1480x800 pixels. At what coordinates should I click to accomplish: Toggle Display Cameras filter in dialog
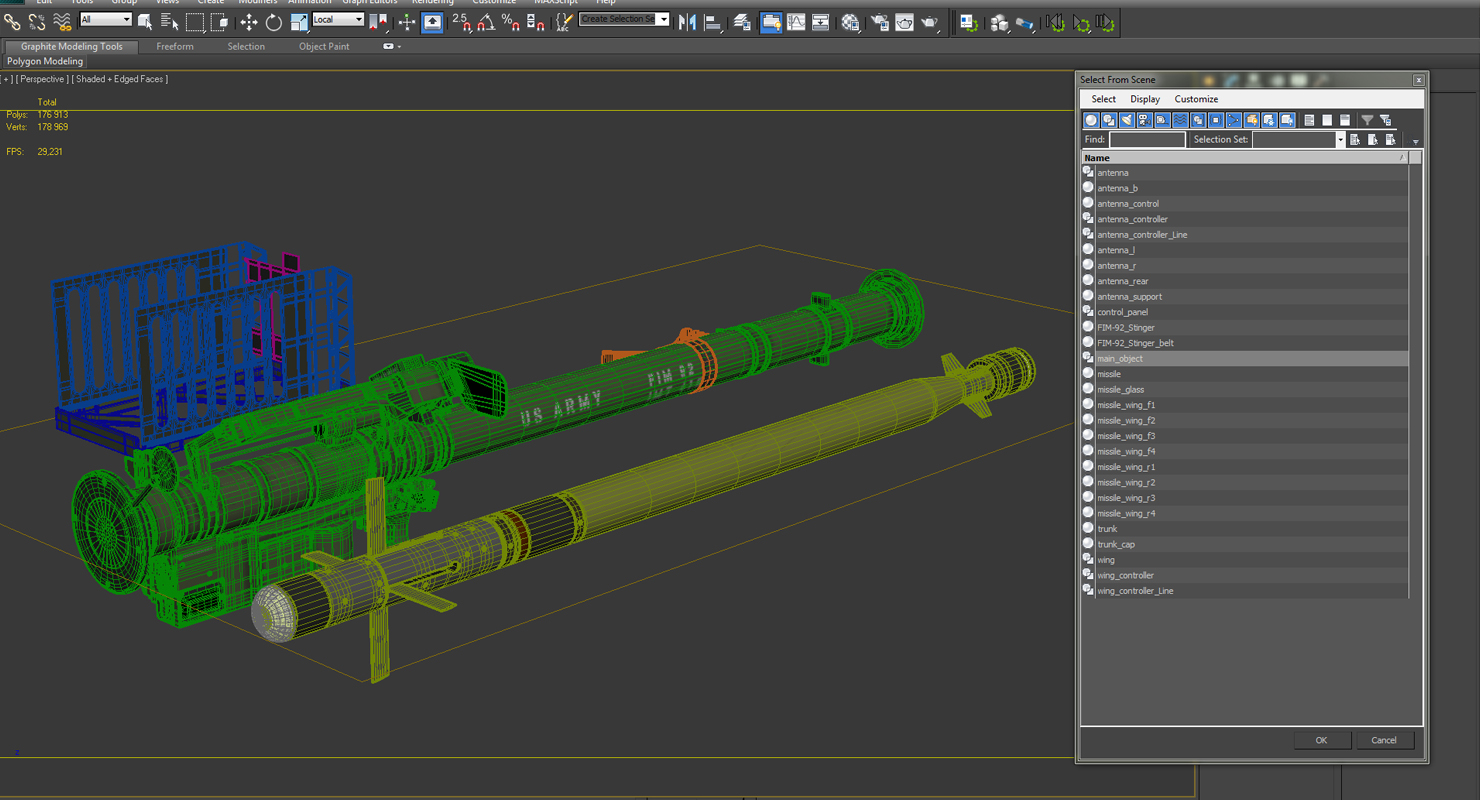point(1144,120)
